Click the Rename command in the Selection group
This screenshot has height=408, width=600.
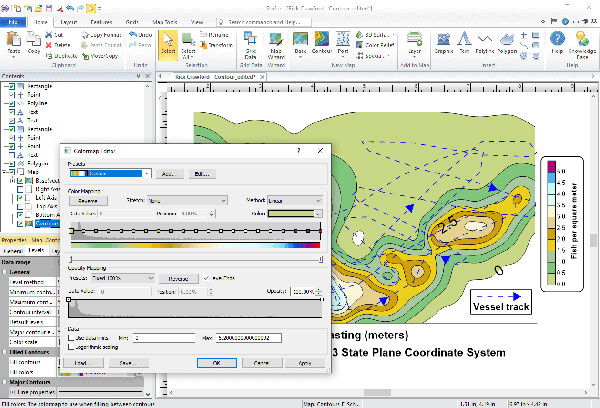coord(214,35)
